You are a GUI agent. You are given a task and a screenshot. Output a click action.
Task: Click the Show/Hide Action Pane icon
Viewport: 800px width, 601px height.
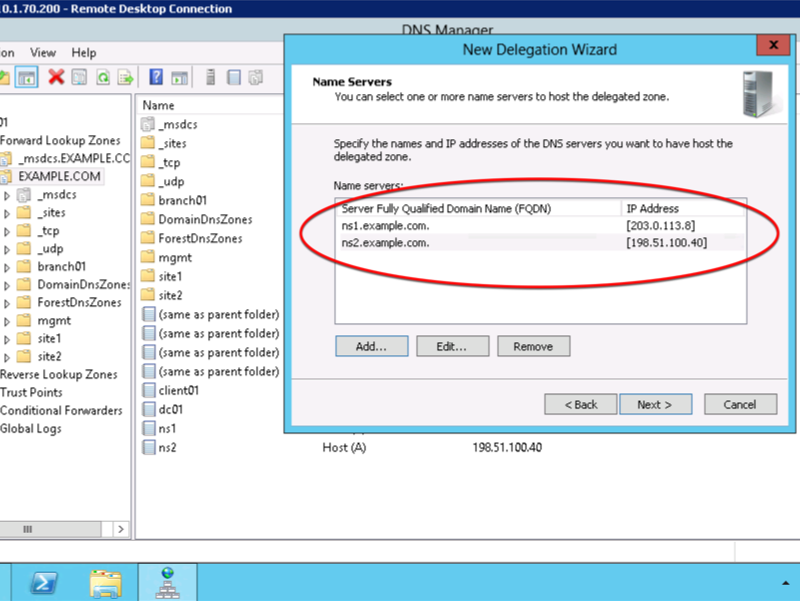[179, 78]
